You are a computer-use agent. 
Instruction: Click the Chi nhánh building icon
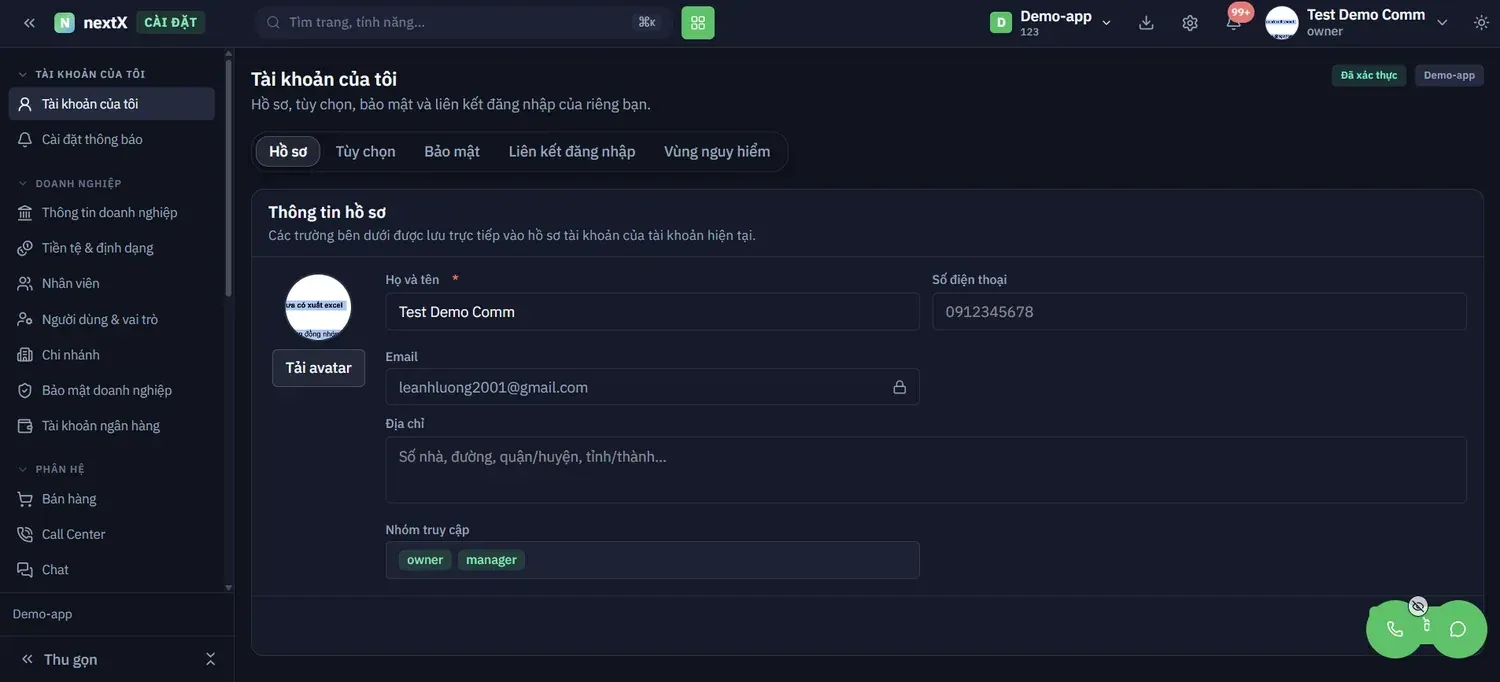(x=25, y=355)
